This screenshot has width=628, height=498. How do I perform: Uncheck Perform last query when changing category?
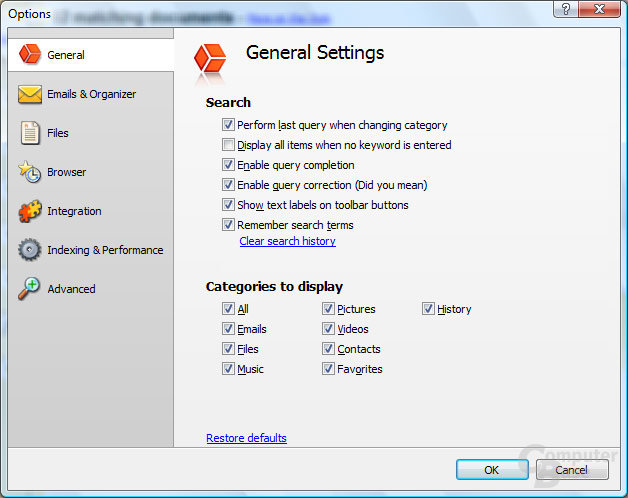tap(228, 125)
